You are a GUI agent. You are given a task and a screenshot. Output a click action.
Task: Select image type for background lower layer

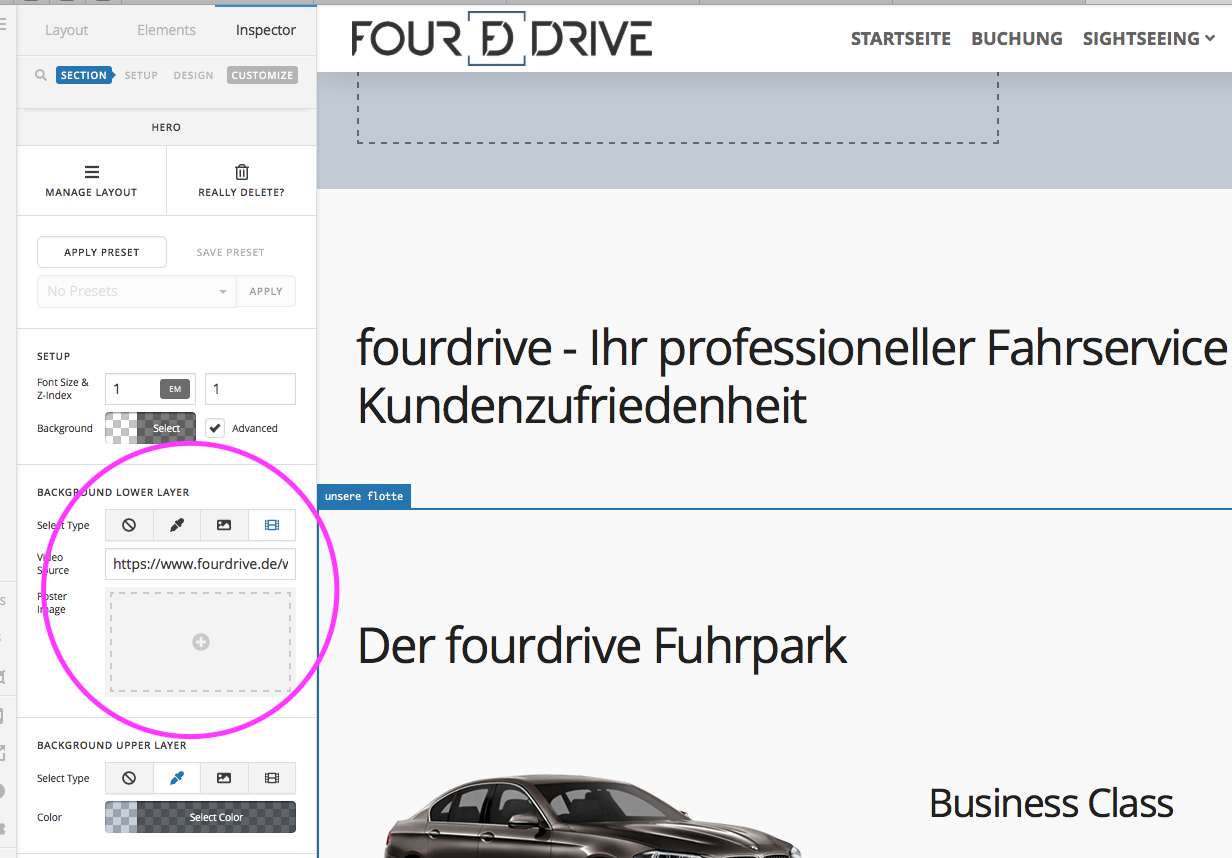(x=224, y=525)
